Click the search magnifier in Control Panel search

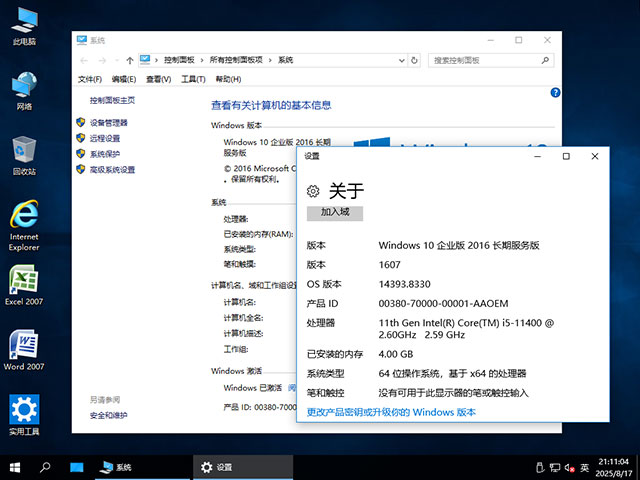tap(545, 60)
